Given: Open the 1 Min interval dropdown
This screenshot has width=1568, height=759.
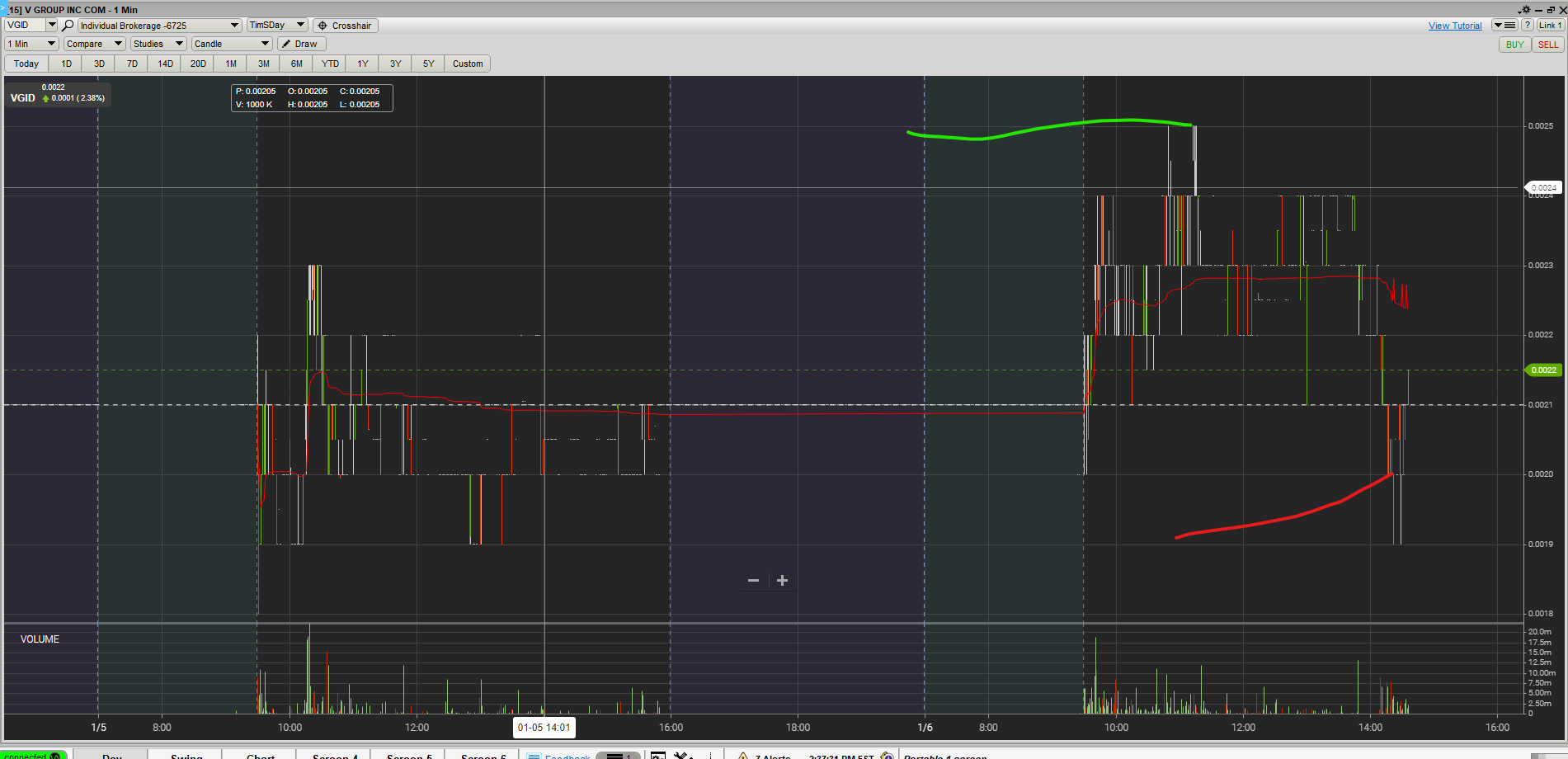Looking at the screenshot, I should pos(31,44).
